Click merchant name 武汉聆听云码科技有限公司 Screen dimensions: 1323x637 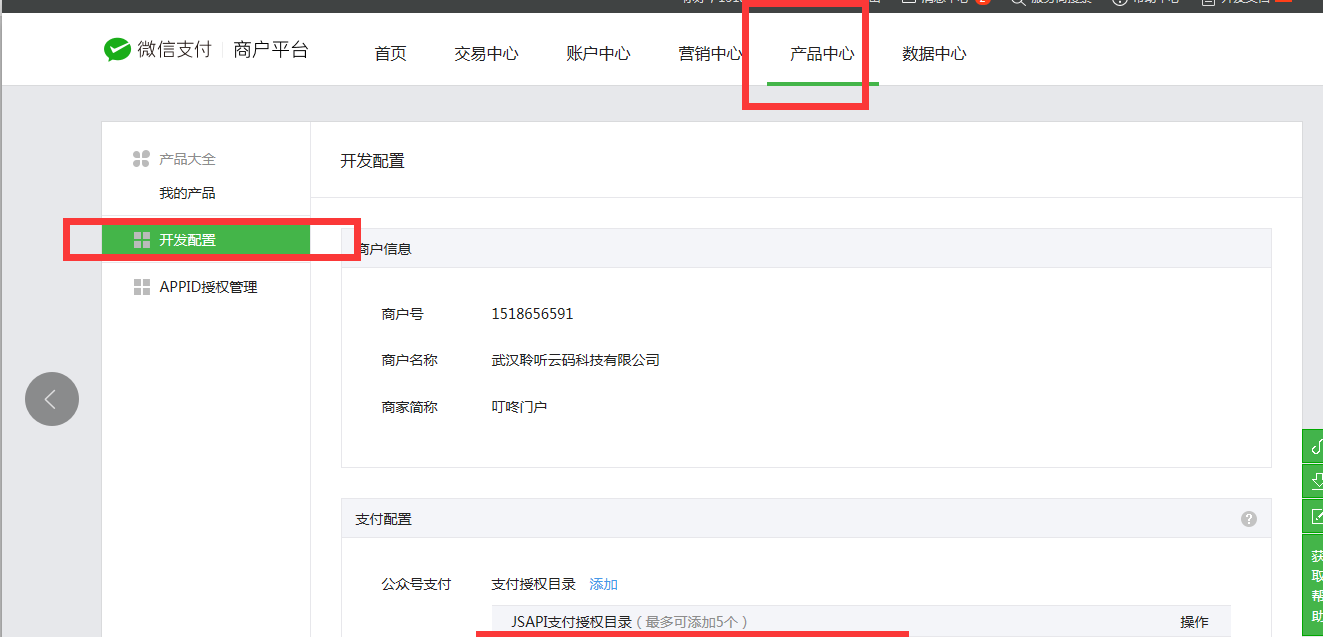575,360
